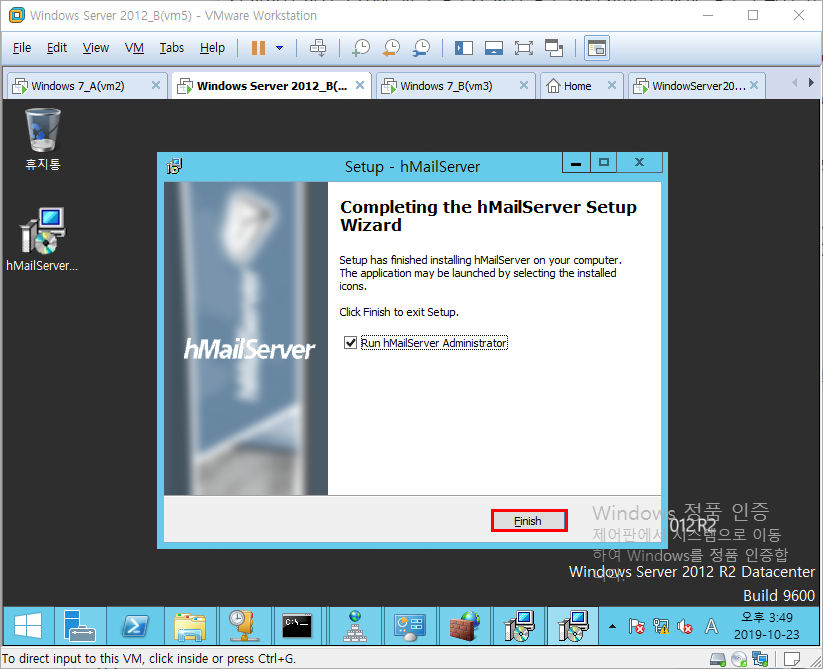Switch to WindowServer20... tab

coord(699,86)
